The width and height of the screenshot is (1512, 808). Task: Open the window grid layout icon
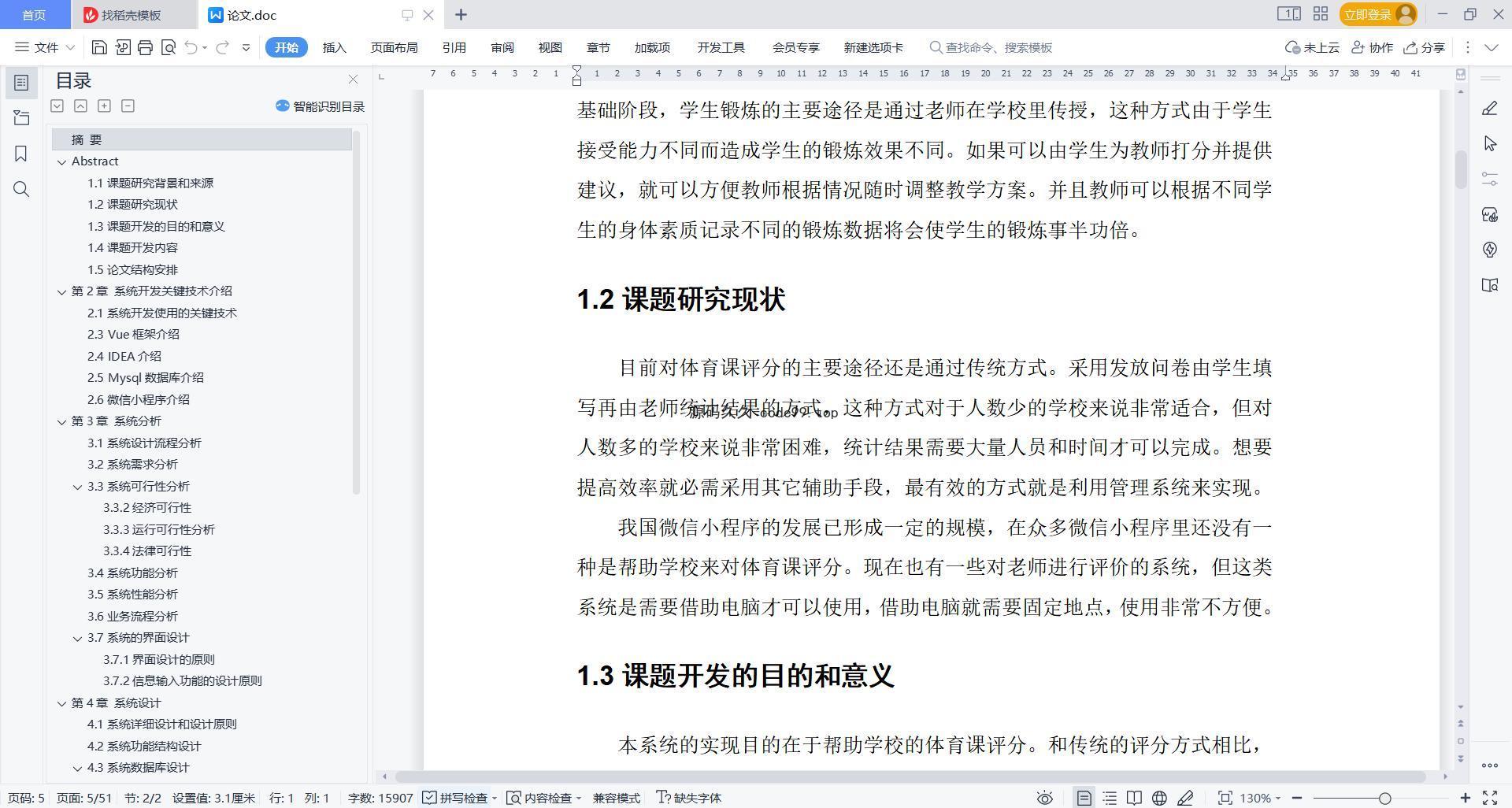click(1321, 14)
